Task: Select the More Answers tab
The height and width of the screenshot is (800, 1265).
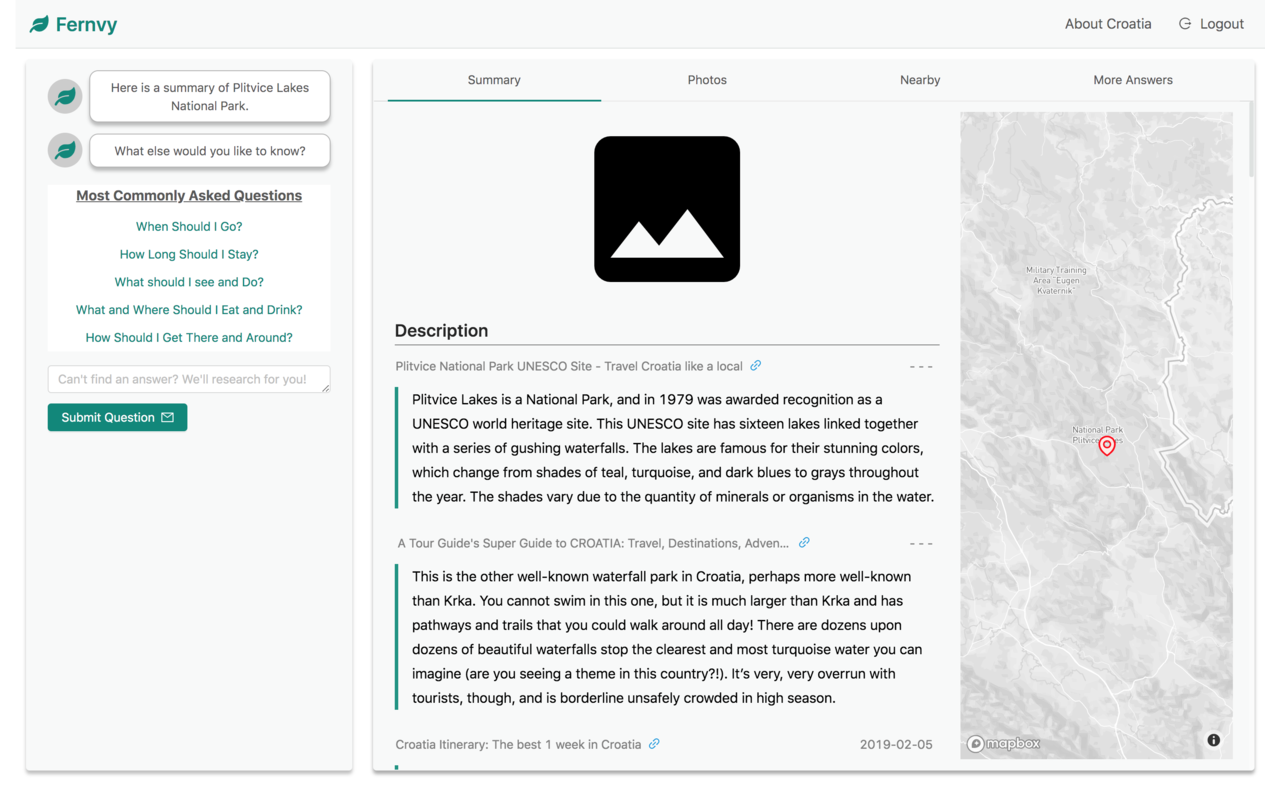Action: click(1132, 80)
